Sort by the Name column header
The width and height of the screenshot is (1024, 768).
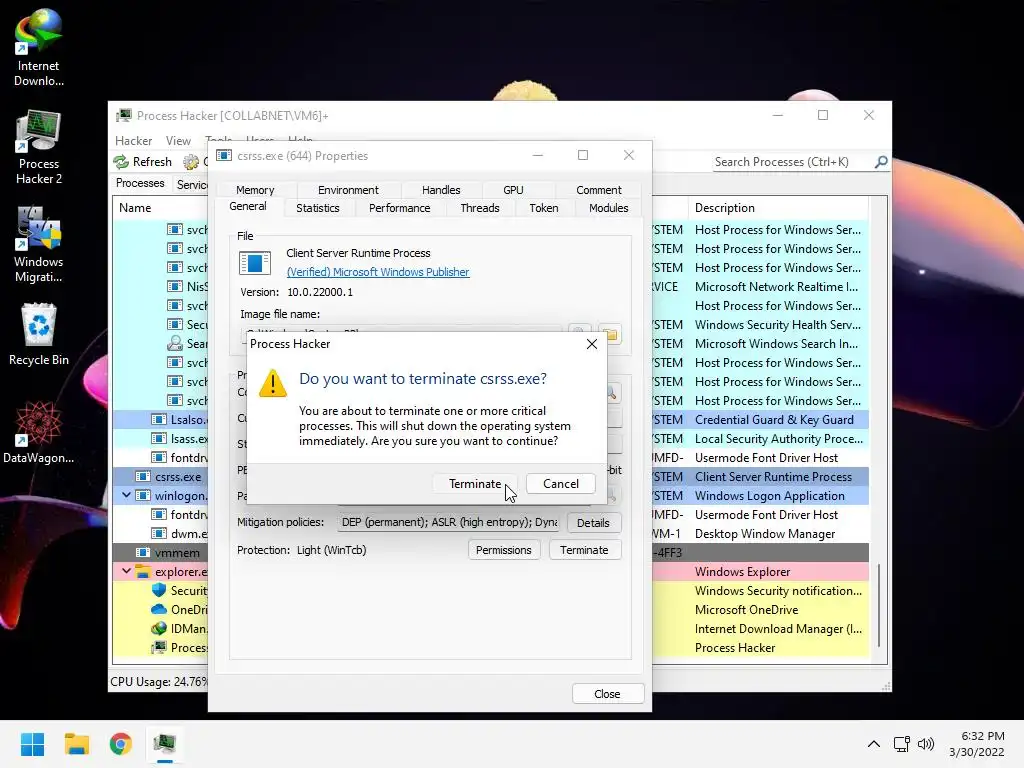tap(135, 208)
